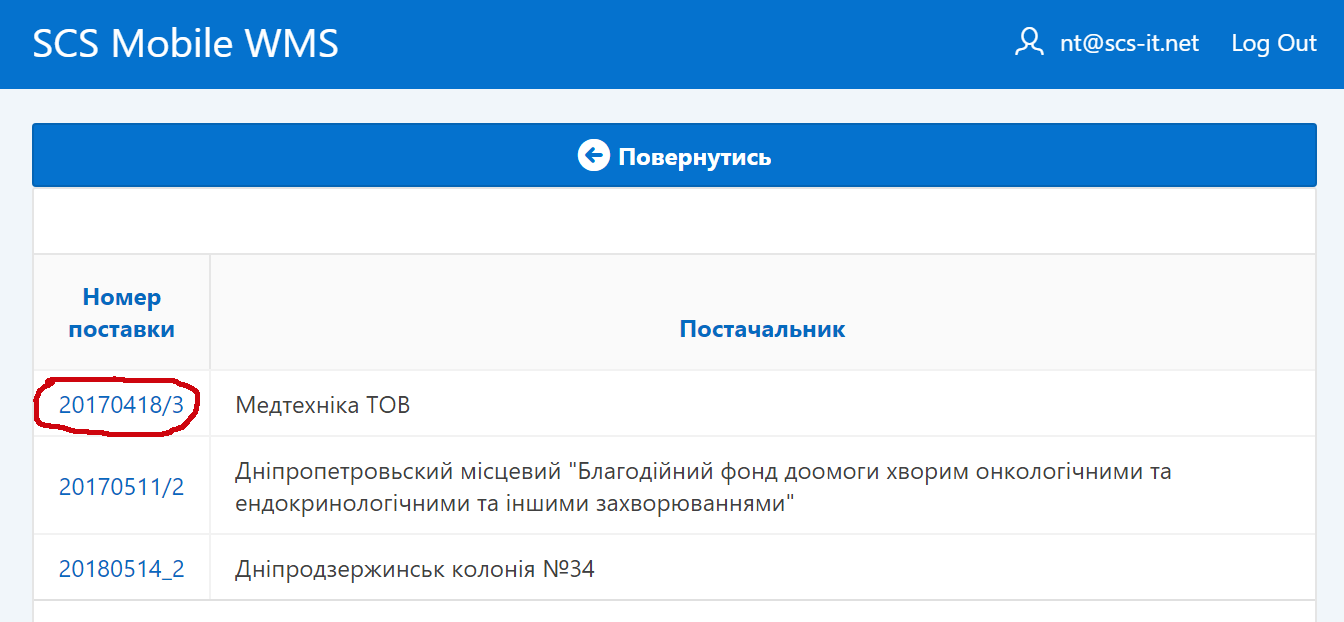The height and width of the screenshot is (622, 1344).
Task: Click the empty row below 20180514_2
Action: (674, 611)
